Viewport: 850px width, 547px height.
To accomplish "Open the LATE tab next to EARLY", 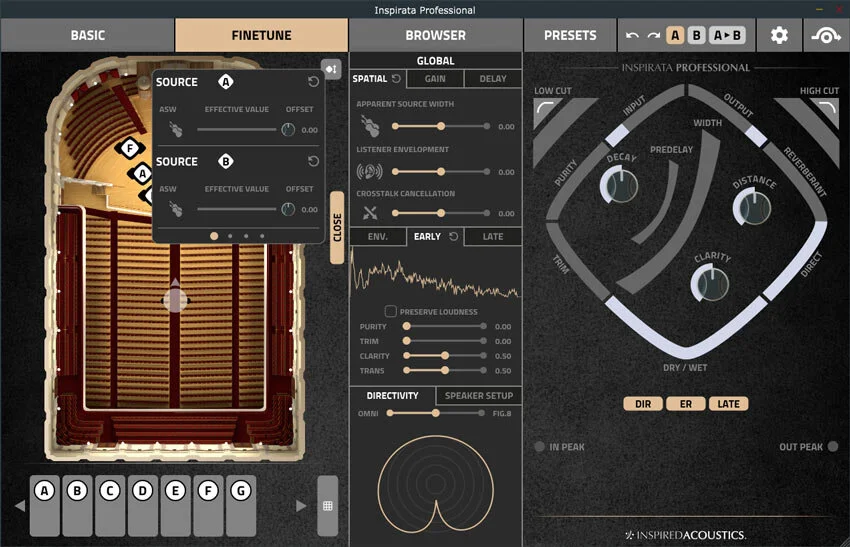I will click(493, 236).
